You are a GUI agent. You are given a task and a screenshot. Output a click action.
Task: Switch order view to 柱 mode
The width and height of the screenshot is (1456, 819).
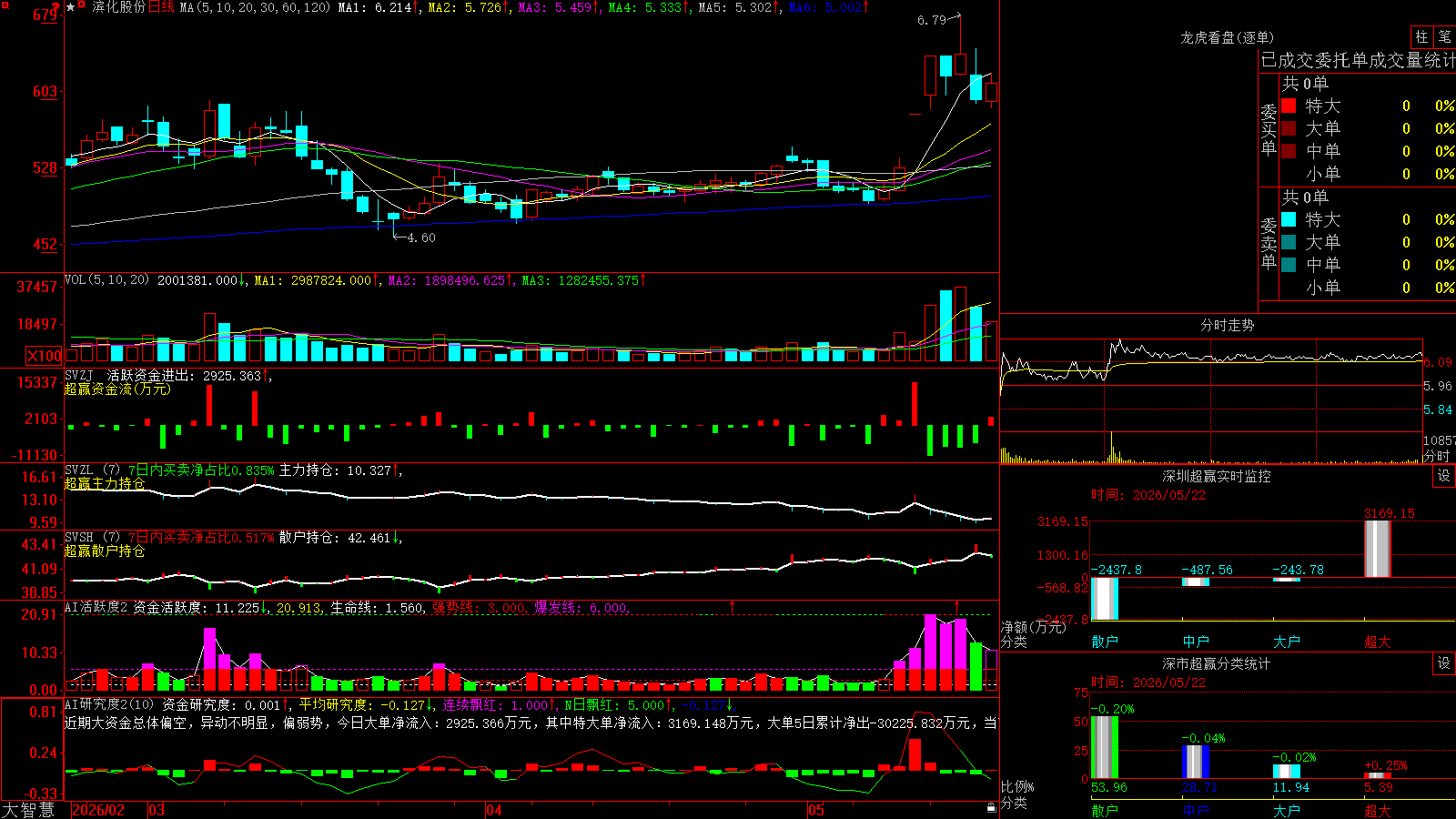[1421, 37]
